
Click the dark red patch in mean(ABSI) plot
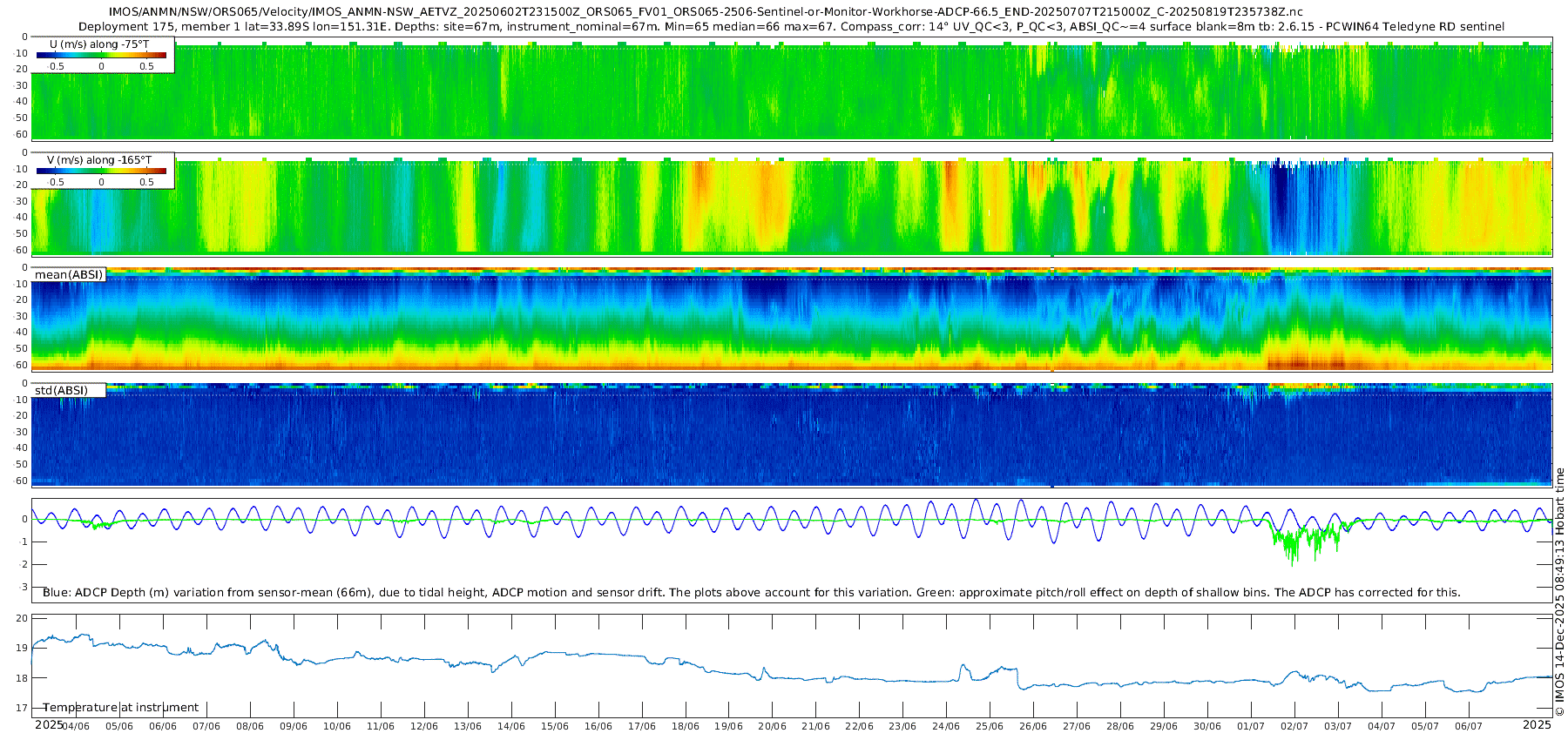coord(1298,362)
